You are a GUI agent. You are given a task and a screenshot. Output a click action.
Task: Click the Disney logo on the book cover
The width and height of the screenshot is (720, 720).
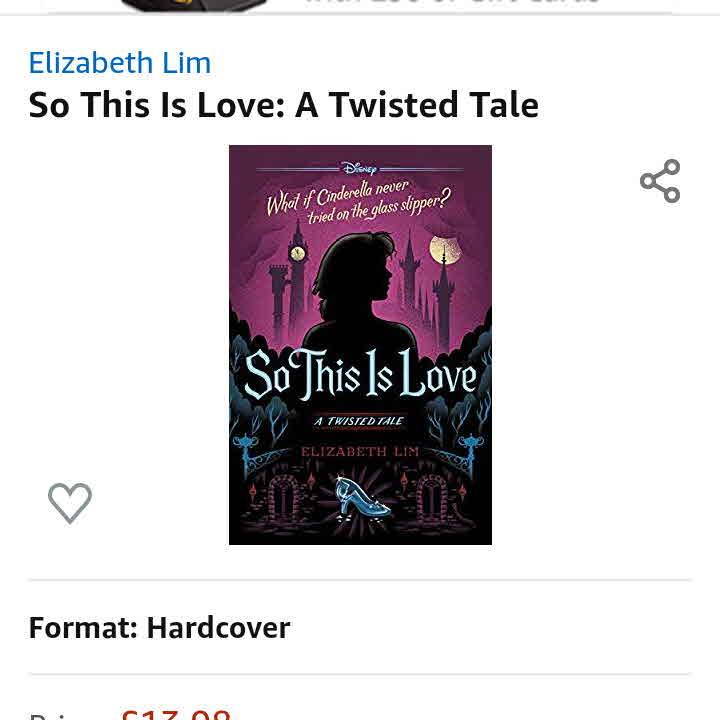(x=360, y=169)
